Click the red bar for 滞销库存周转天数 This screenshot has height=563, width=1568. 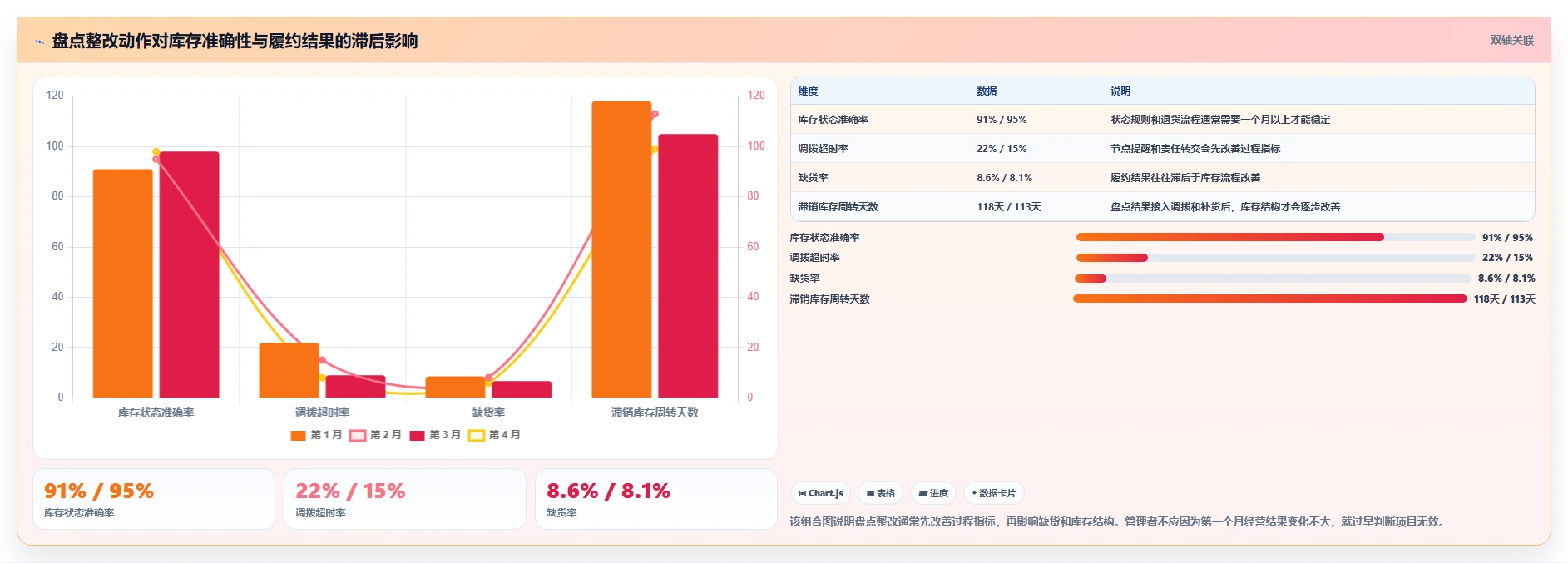(688, 266)
